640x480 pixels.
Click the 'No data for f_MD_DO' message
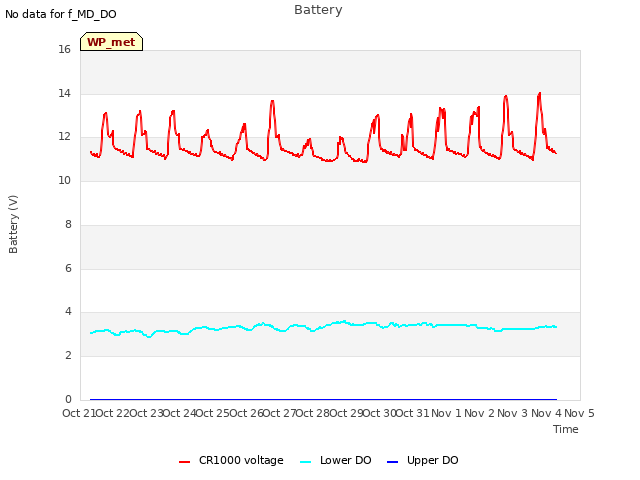point(61,14)
